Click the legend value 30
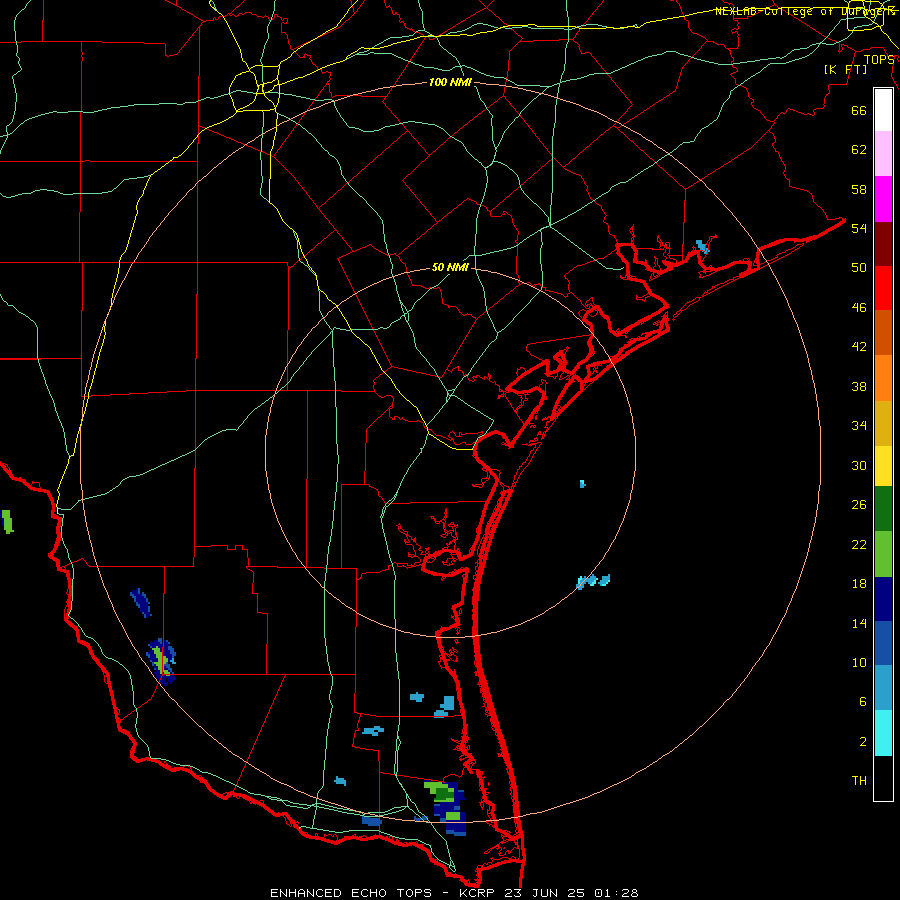The height and width of the screenshot is (900, 900). (x=859, y=465)
